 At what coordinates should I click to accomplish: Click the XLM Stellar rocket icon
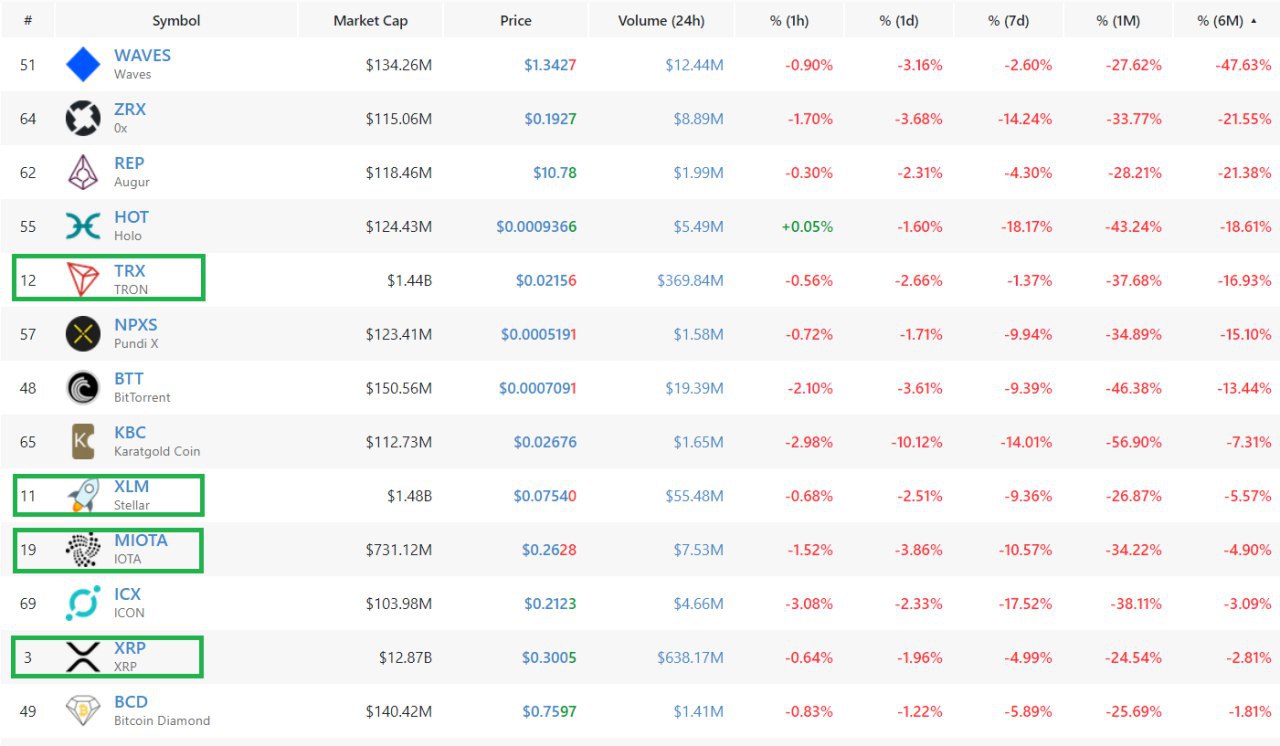click(83, 496)
